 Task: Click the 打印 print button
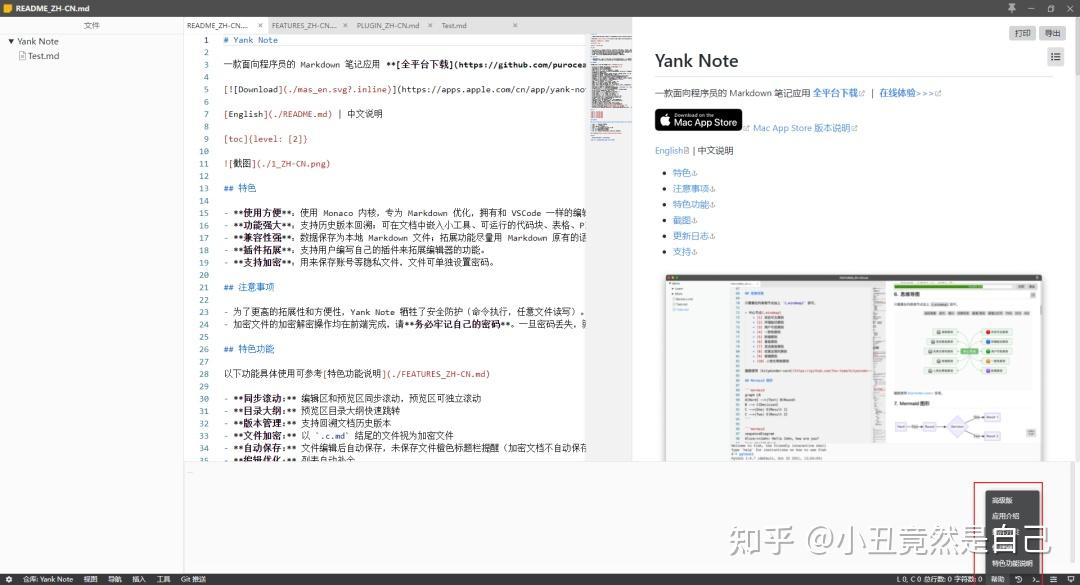click(1021, 33)
